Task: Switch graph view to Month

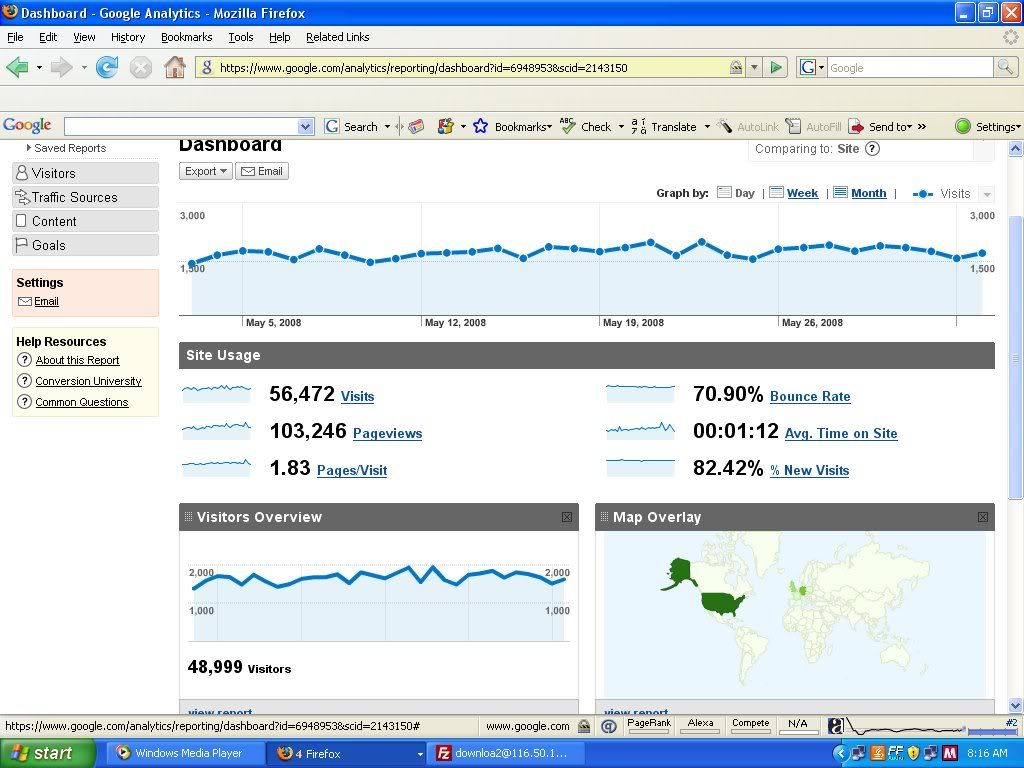Action: (860, 193)
